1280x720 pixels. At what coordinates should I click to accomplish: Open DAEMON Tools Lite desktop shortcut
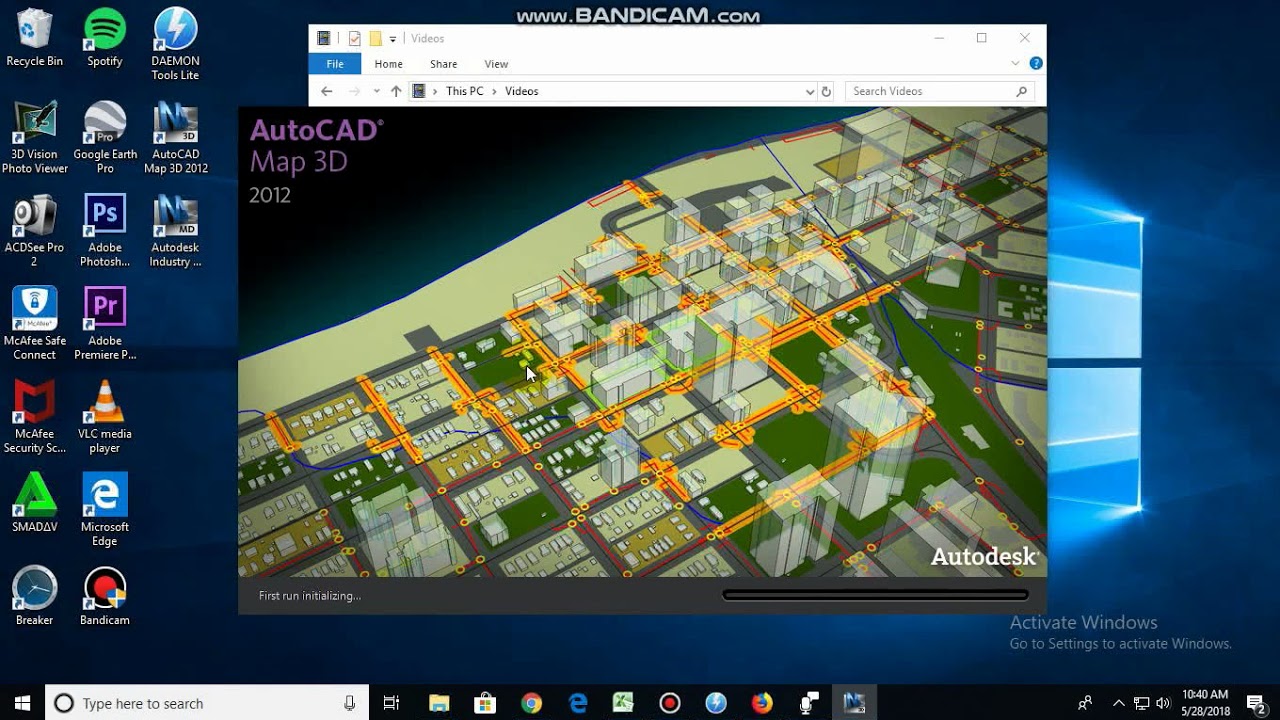click(x=175, y=45)
